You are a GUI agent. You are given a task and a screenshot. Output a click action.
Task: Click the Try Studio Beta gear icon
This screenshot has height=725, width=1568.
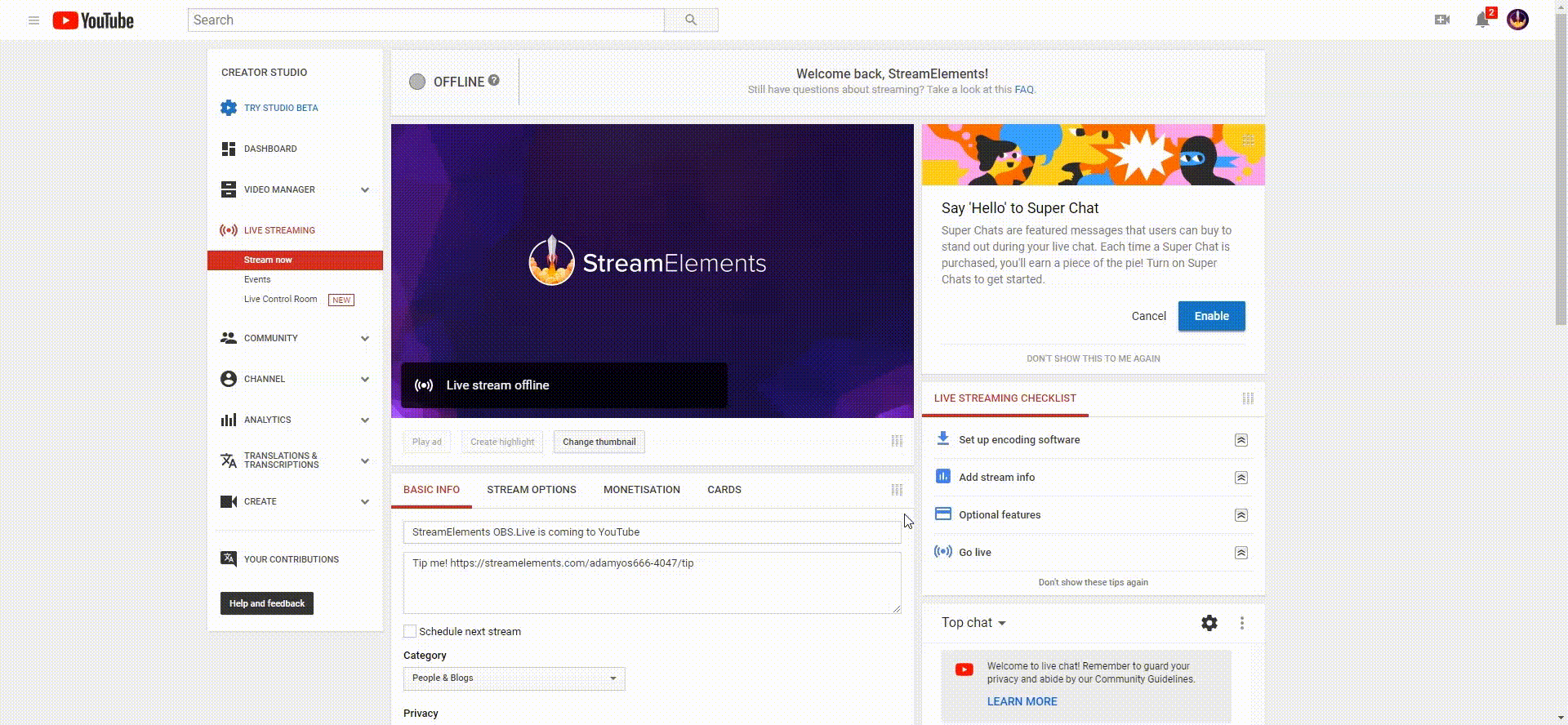coord(229,108)
